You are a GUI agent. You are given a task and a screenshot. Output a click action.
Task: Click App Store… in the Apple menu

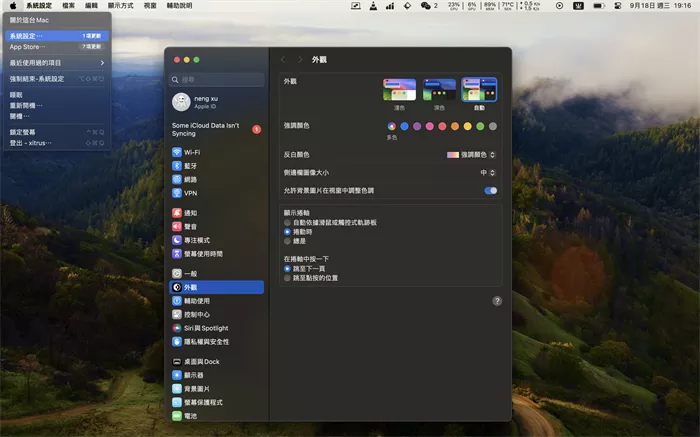coord(28,46)
